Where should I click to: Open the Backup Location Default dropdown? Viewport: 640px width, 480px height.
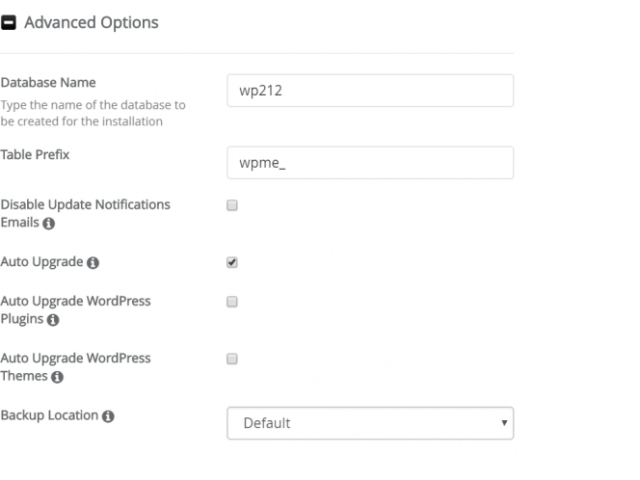point(370,423)
